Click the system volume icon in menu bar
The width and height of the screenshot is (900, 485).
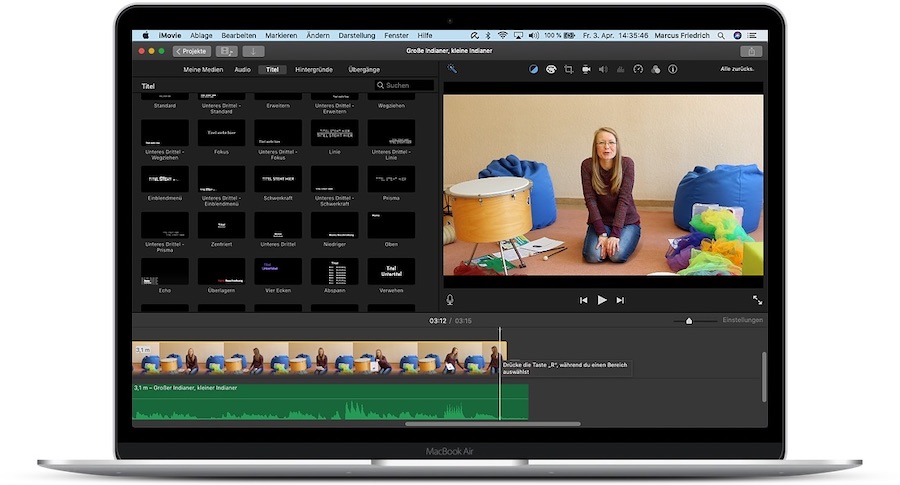point(534,36)
